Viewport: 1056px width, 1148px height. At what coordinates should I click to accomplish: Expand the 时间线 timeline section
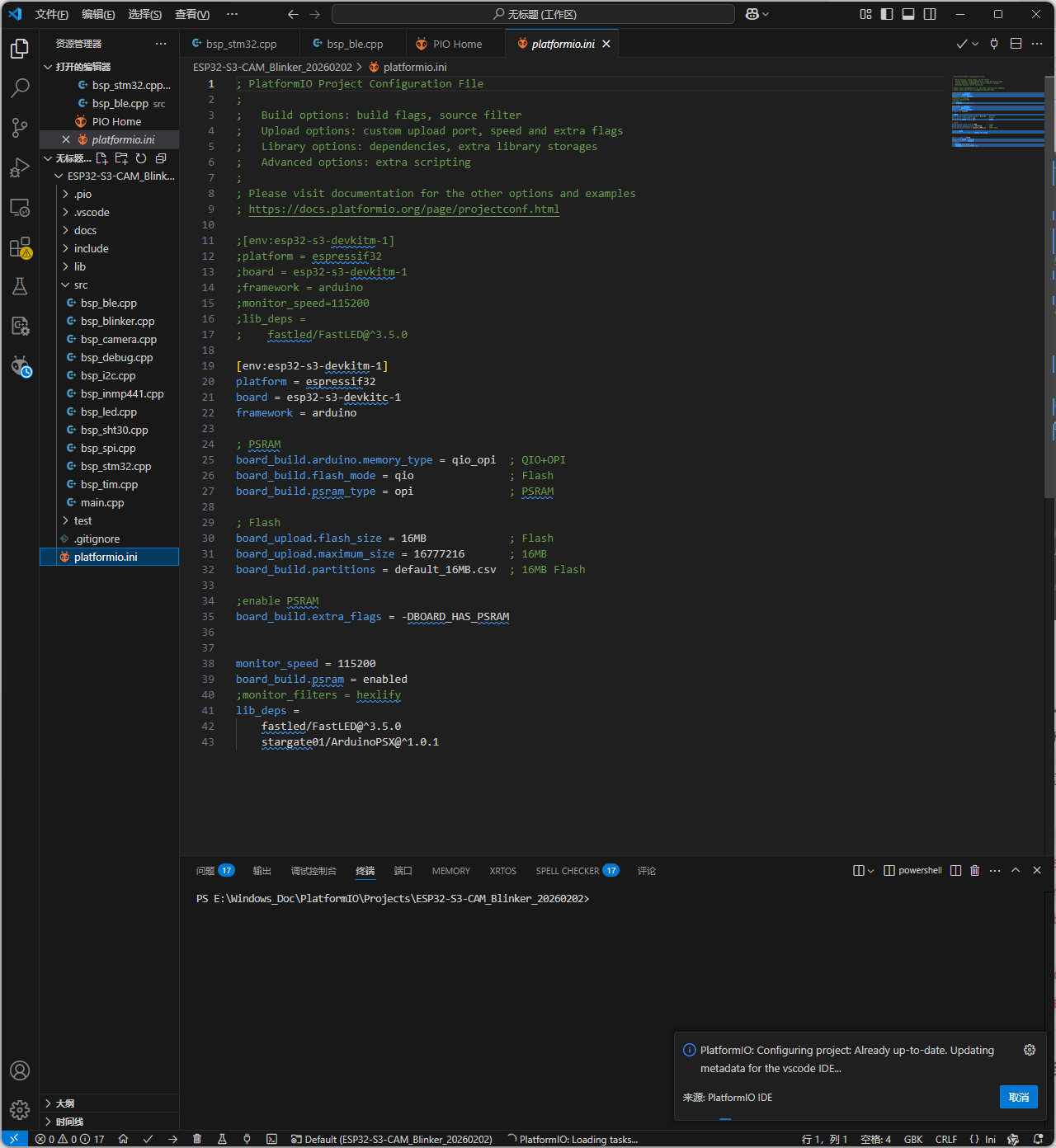pyautogui.click(x=109, y=1122)
